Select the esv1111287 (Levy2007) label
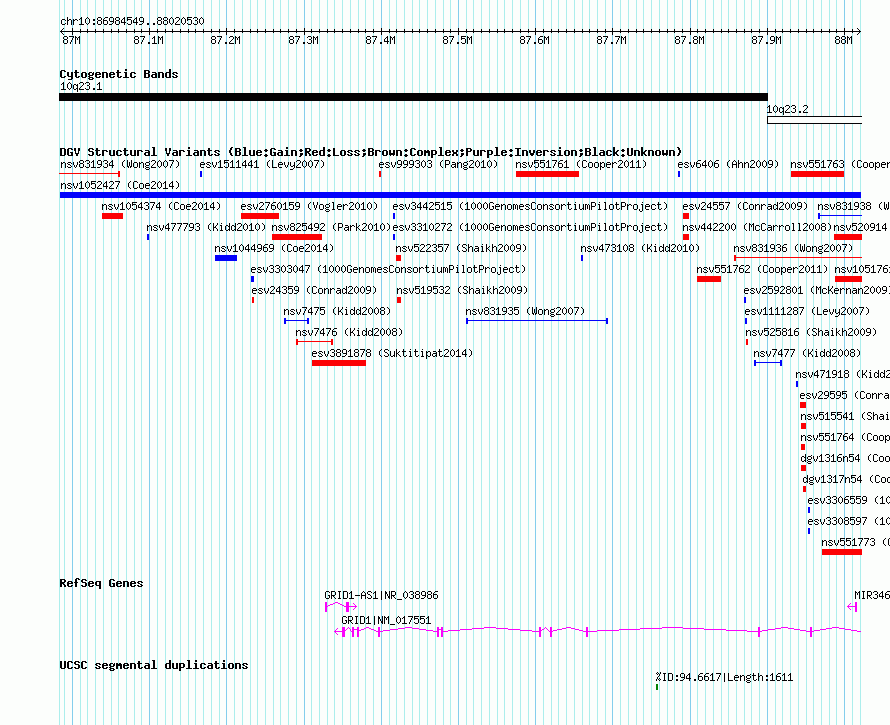 (x=807, y=311)
